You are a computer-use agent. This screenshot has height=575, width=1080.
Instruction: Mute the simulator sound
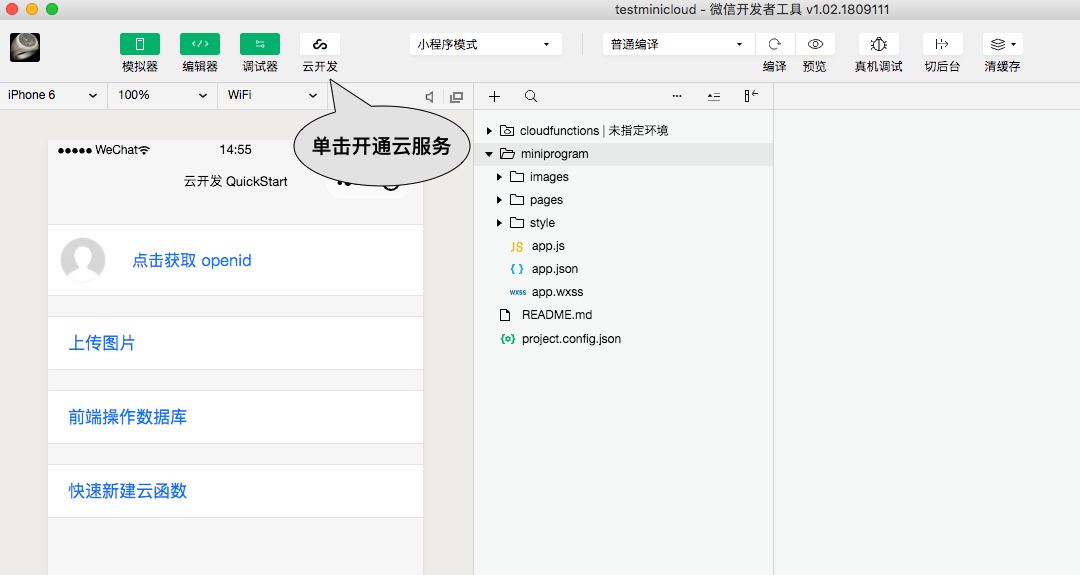point(430,97)
